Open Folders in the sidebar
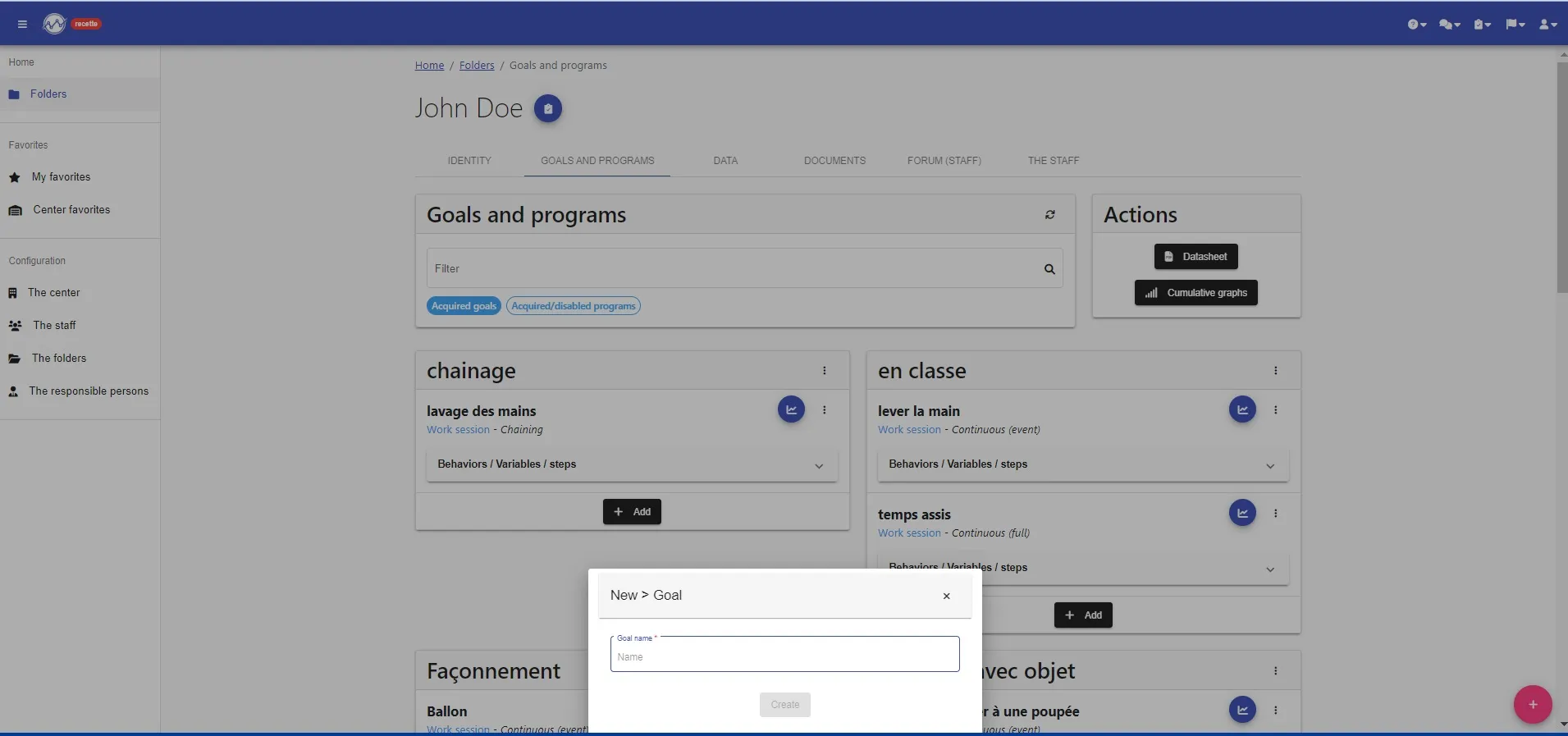Image resolution: width=1568 pixels, height=736 pixels. [x=80, y=94]
